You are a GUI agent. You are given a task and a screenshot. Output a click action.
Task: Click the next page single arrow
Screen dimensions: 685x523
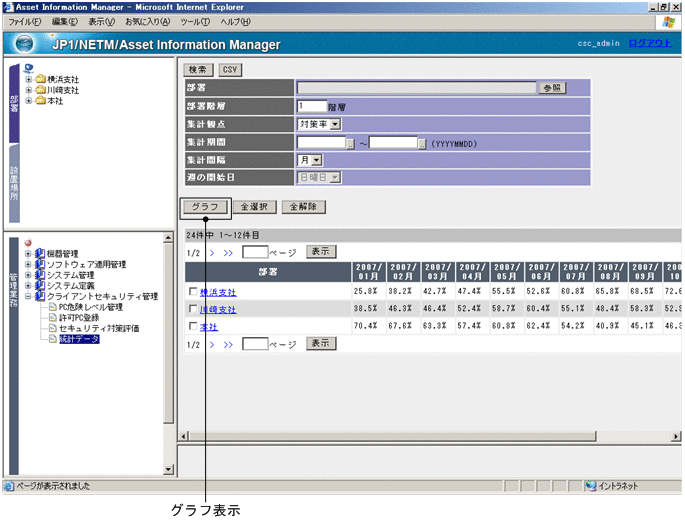pyautogui.click(x=213, y=253)
